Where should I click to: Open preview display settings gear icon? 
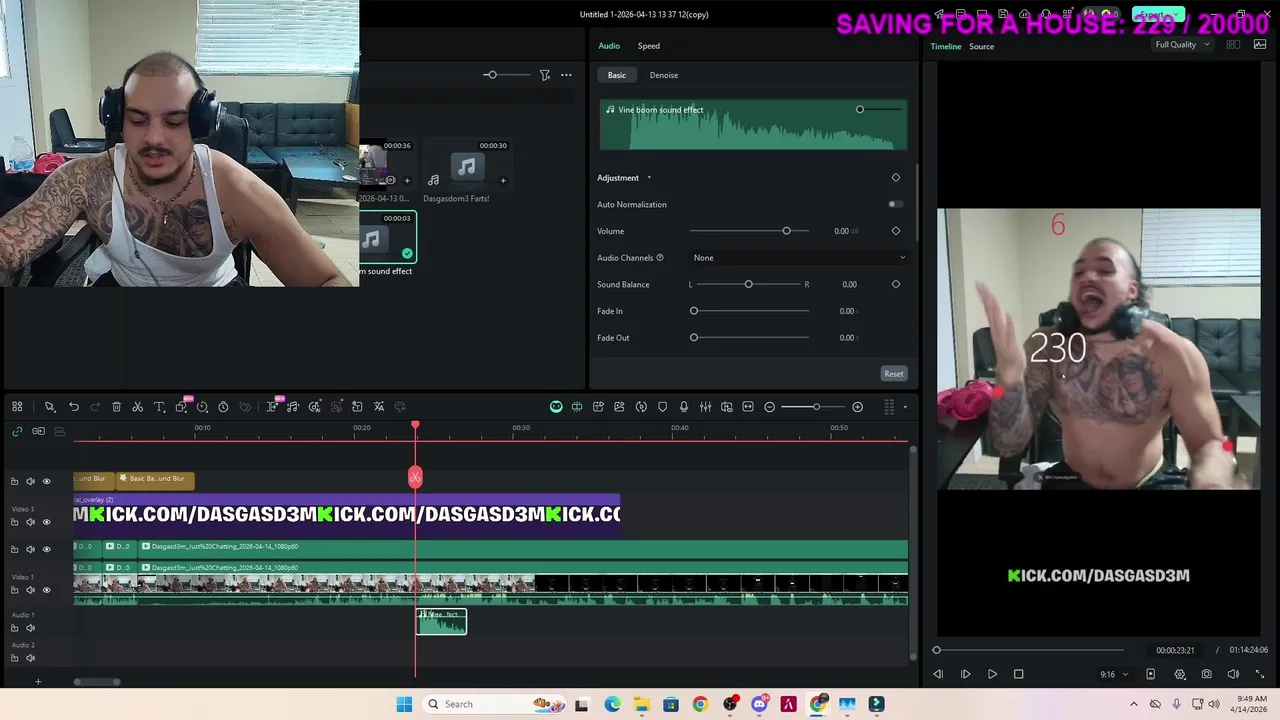coord(1180,674)
